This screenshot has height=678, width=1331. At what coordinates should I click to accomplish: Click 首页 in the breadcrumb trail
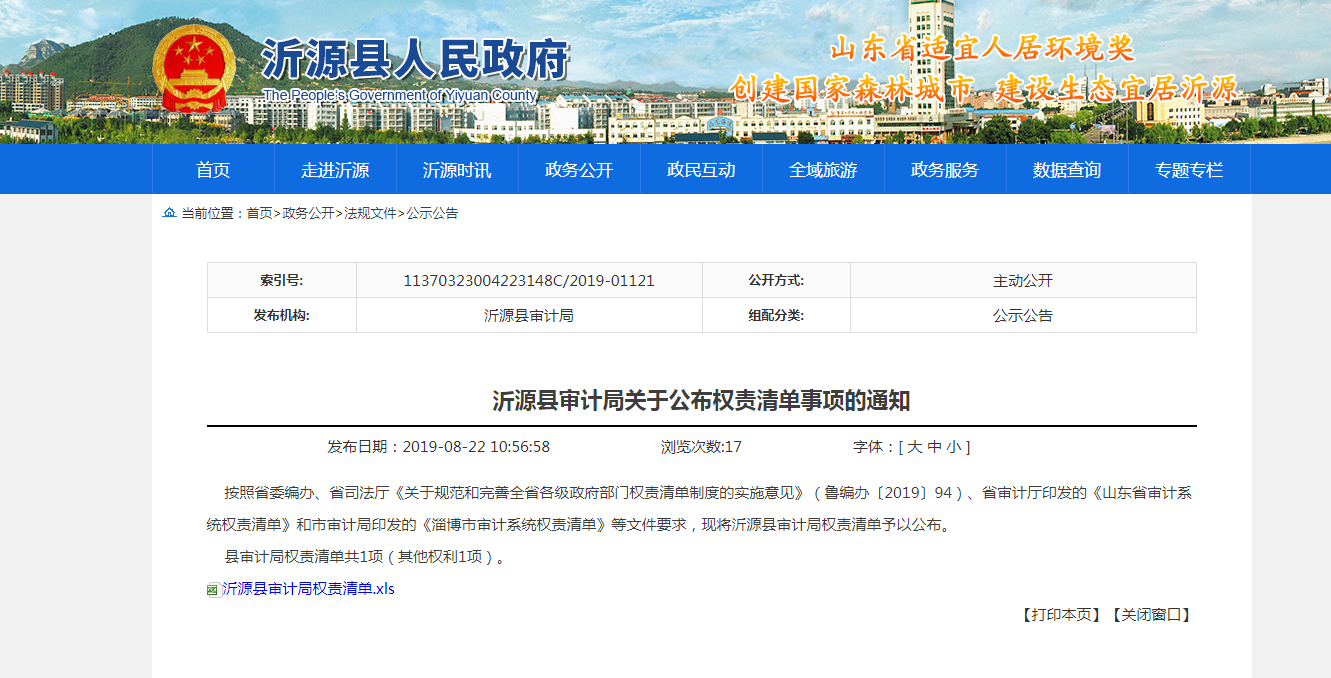click(259, 213)
